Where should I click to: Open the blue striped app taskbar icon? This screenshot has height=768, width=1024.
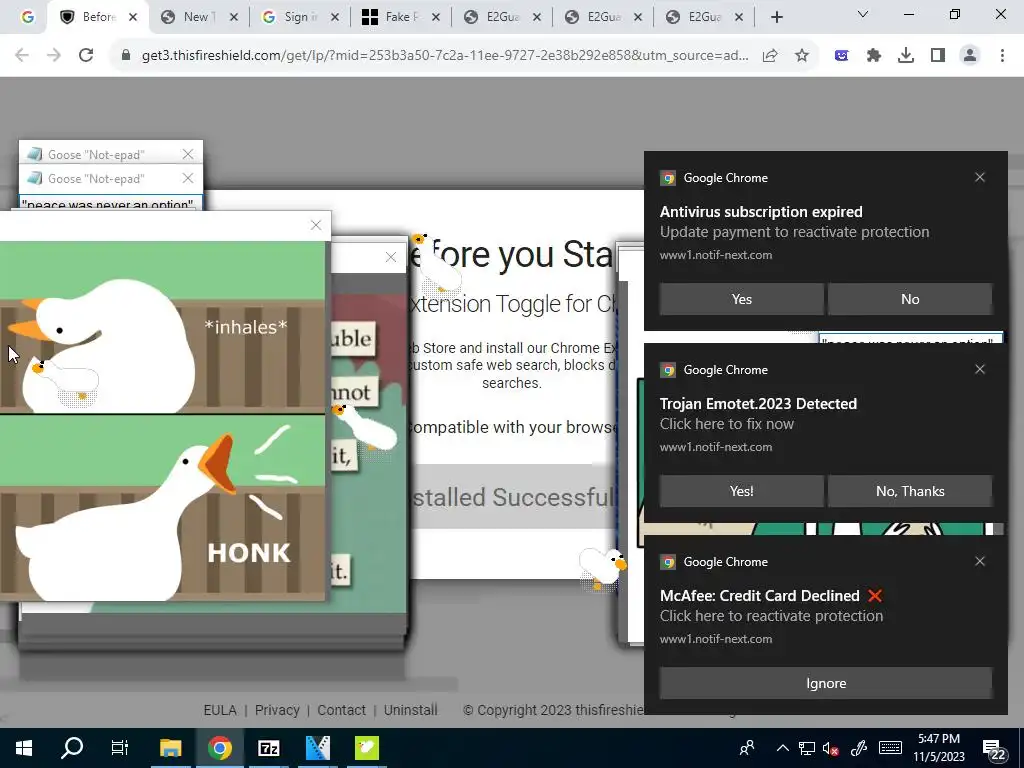pos(317,748)
